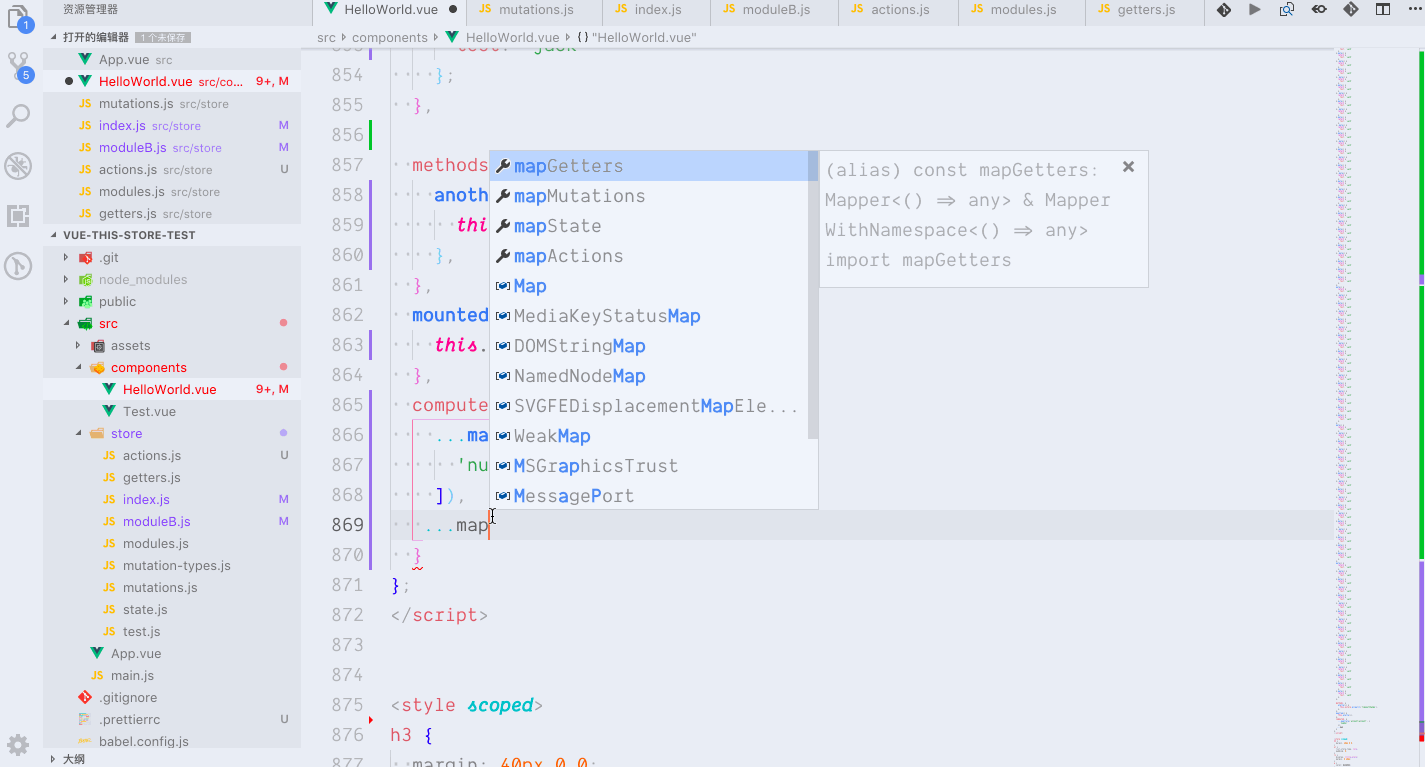The height and width of the screenshot is (767, 1425).
Task: Collapse the VUE-THIS-STORE-TEST project section
Action: point(54,235)
